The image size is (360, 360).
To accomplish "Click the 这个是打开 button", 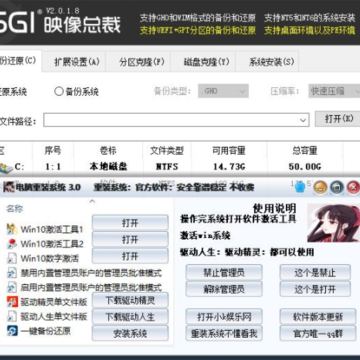I will 315,289.
